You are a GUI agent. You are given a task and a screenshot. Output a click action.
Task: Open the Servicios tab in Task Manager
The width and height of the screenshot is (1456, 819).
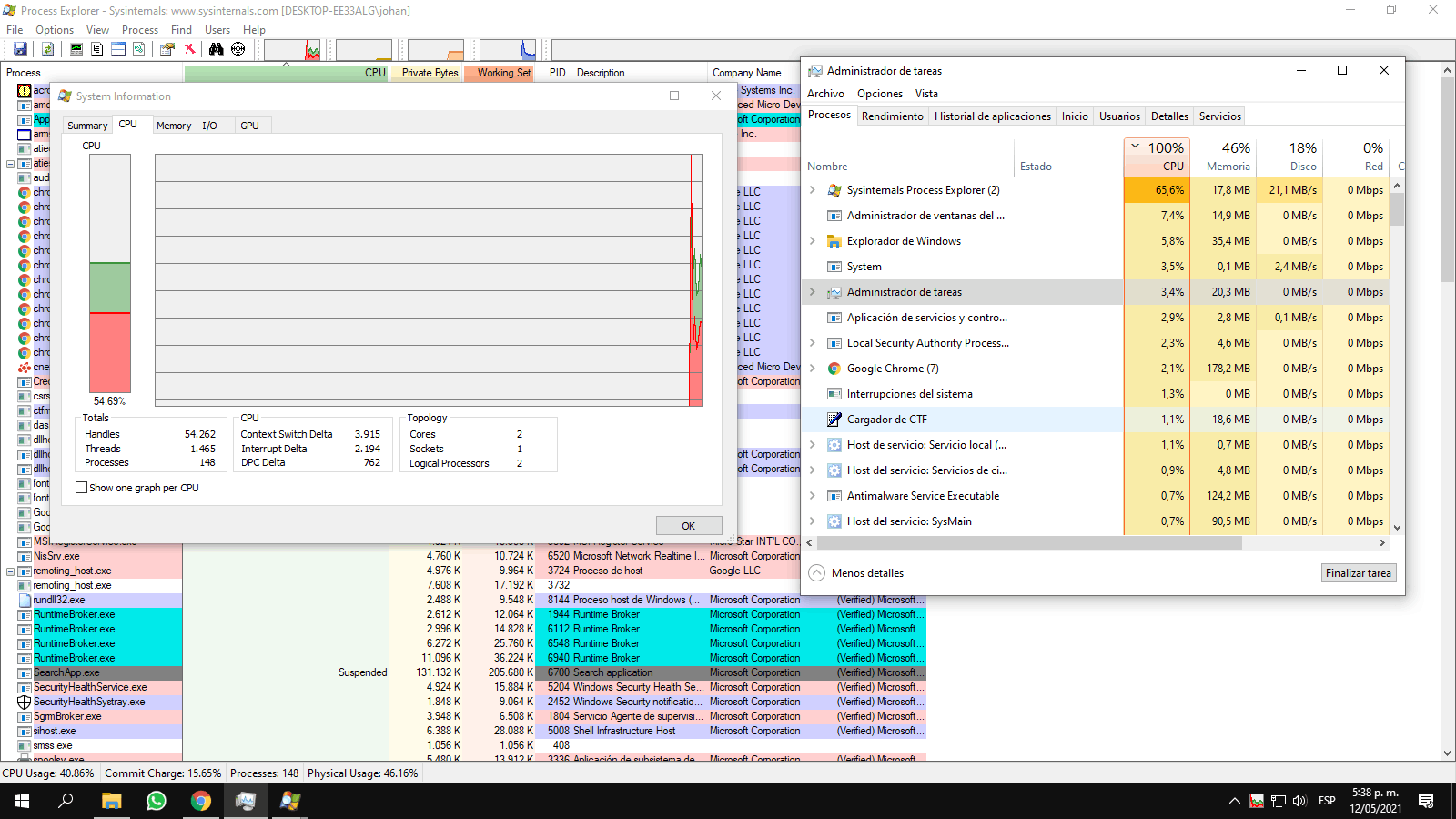pyautogui.click(x=1219, y=116)
